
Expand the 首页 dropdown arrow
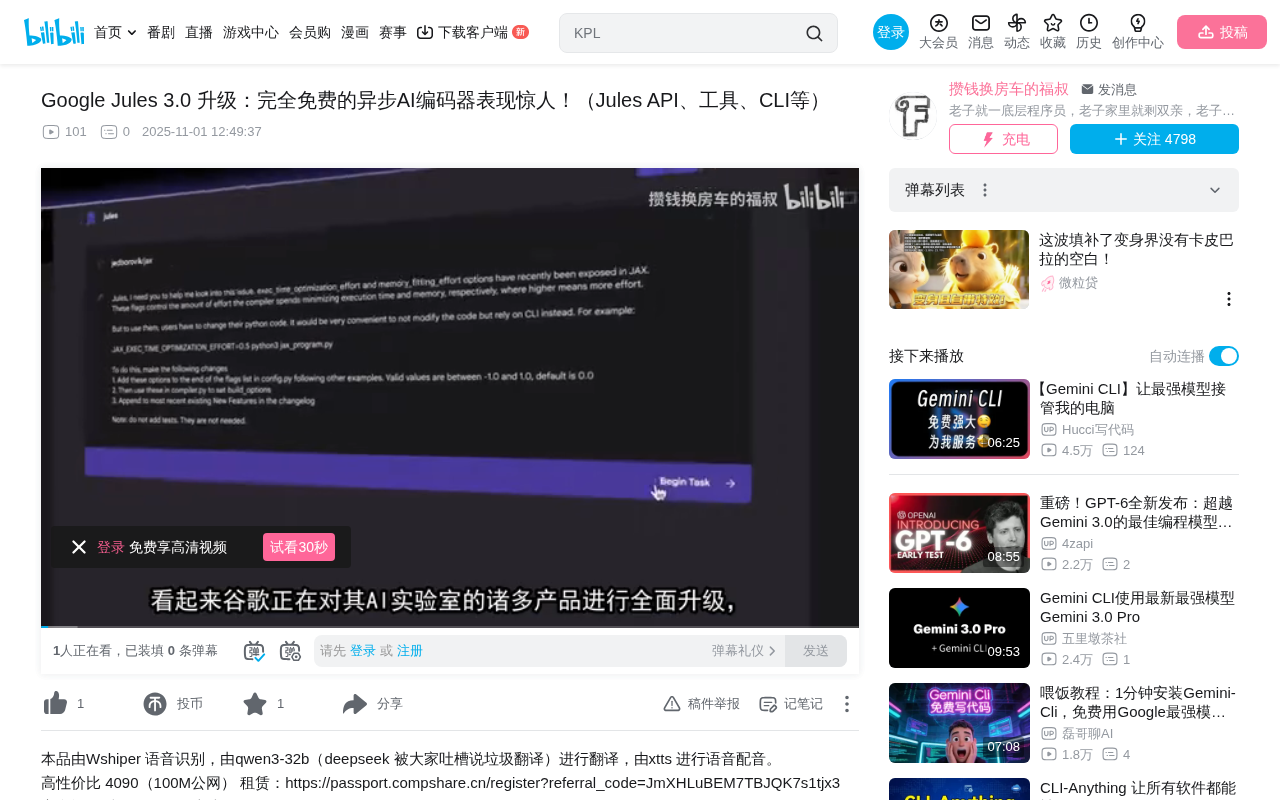132,33
